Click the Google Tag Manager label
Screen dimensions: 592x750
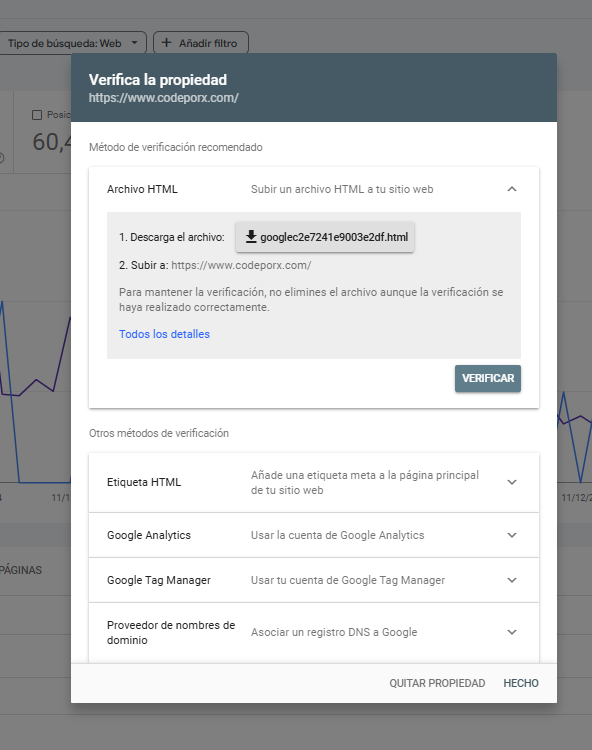point(159,580)
